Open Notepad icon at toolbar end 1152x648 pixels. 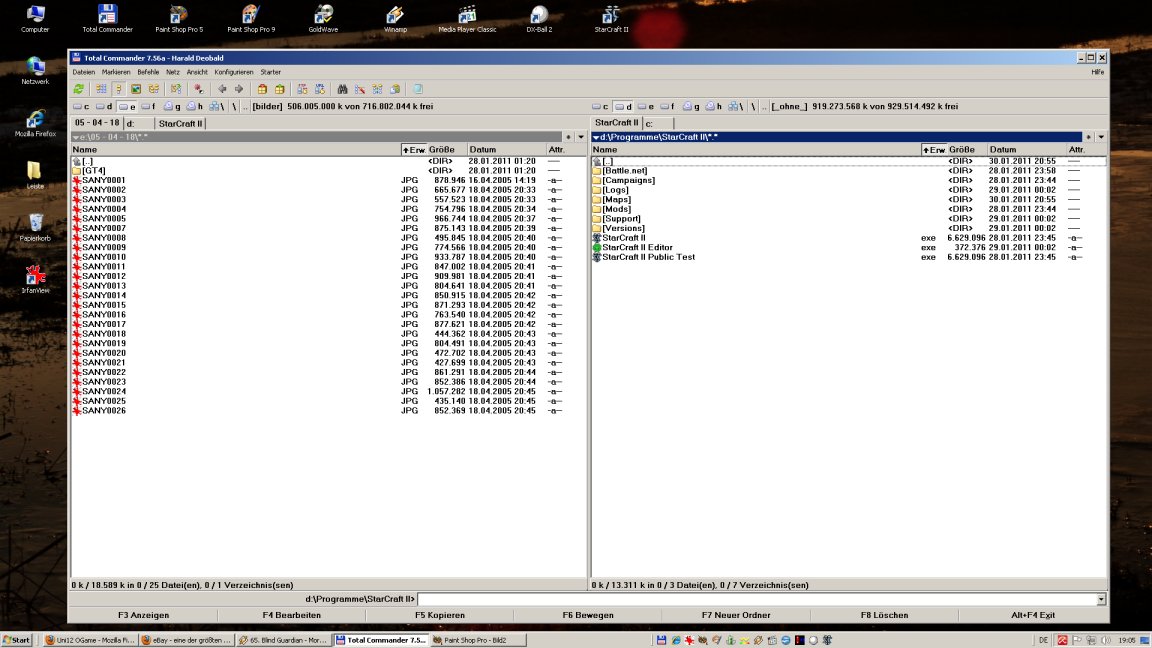tap(418, 89)
